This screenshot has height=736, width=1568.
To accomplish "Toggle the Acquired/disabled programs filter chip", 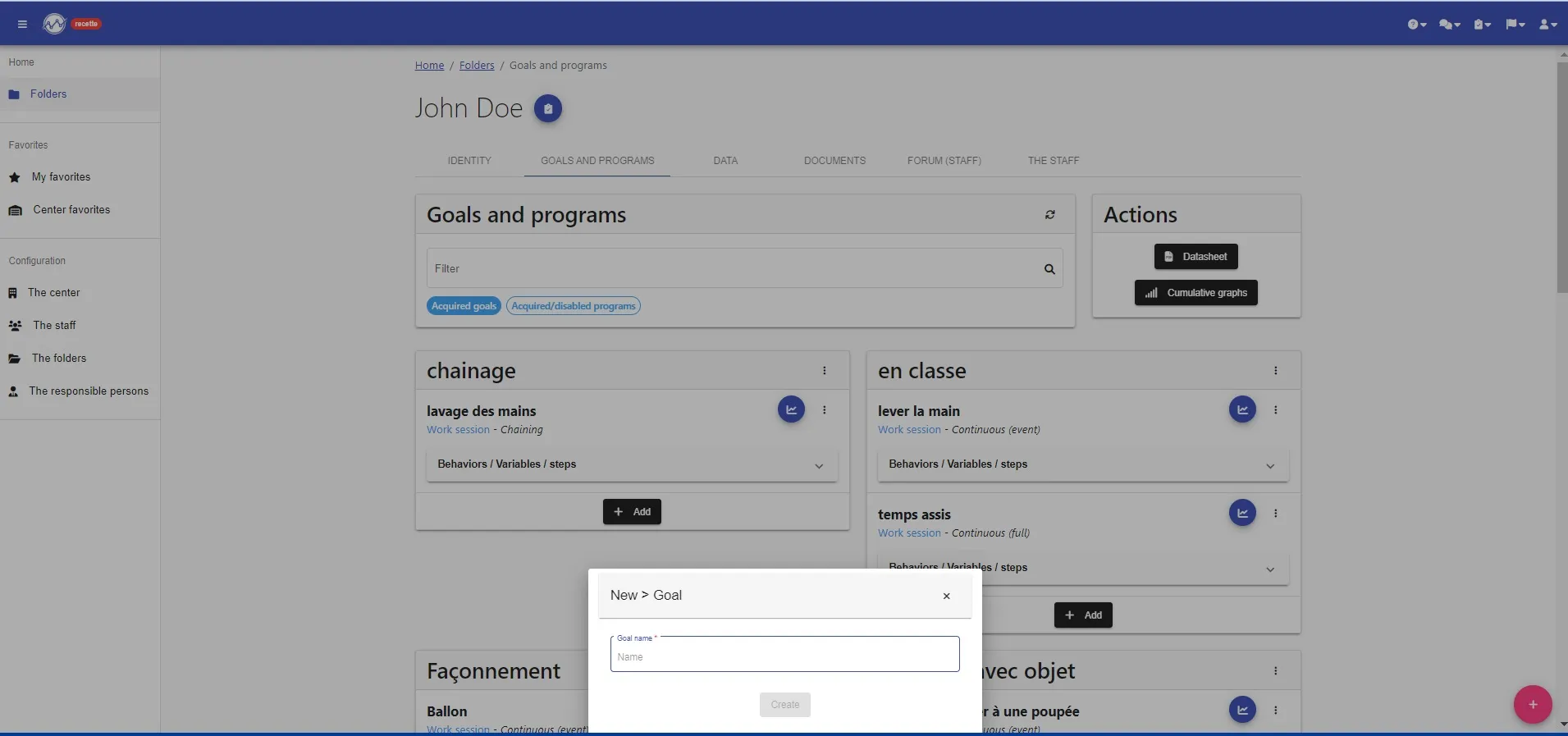I will [574, 306].
